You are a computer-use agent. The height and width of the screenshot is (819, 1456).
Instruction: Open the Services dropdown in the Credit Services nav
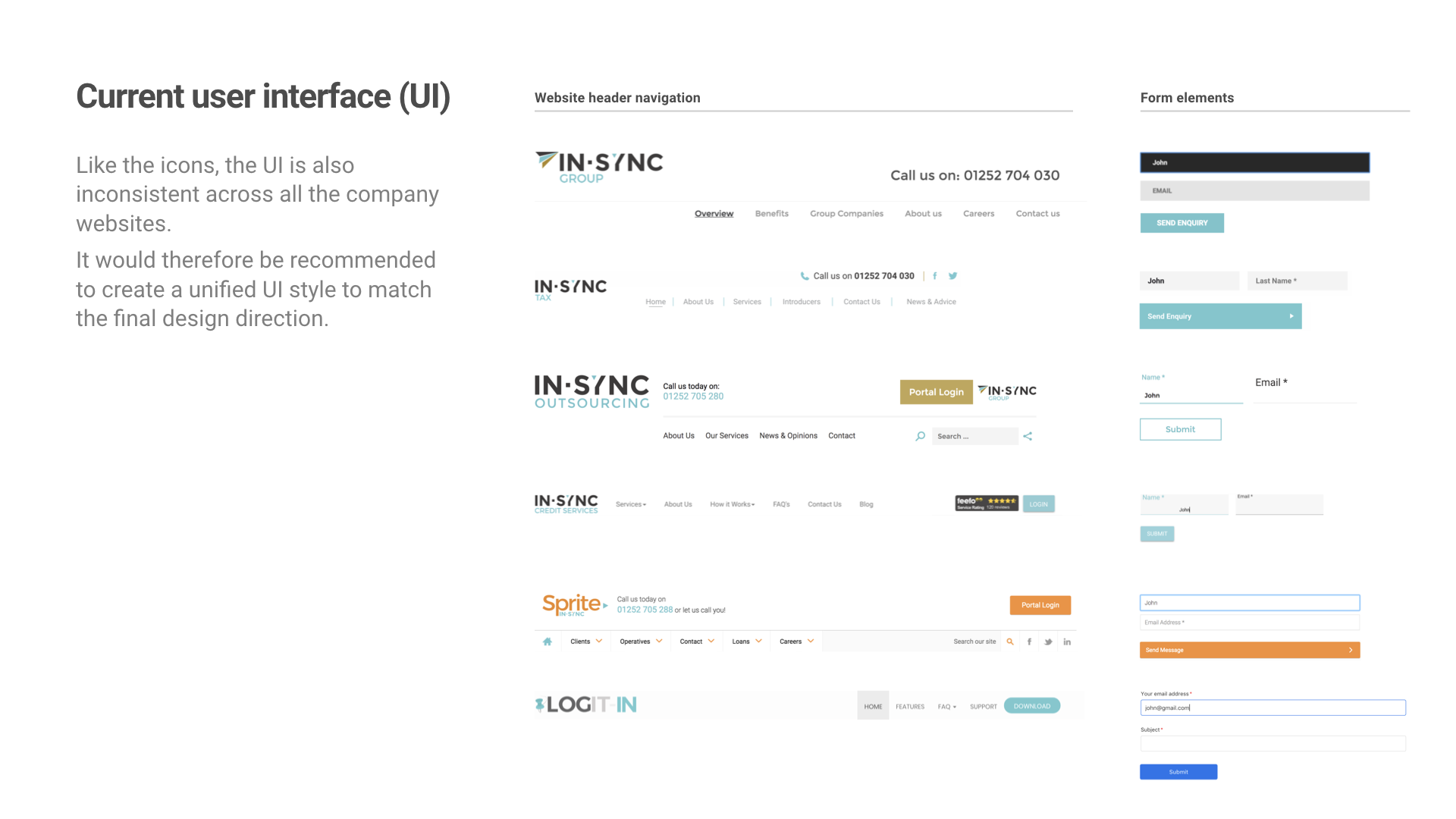pos(631,504)
